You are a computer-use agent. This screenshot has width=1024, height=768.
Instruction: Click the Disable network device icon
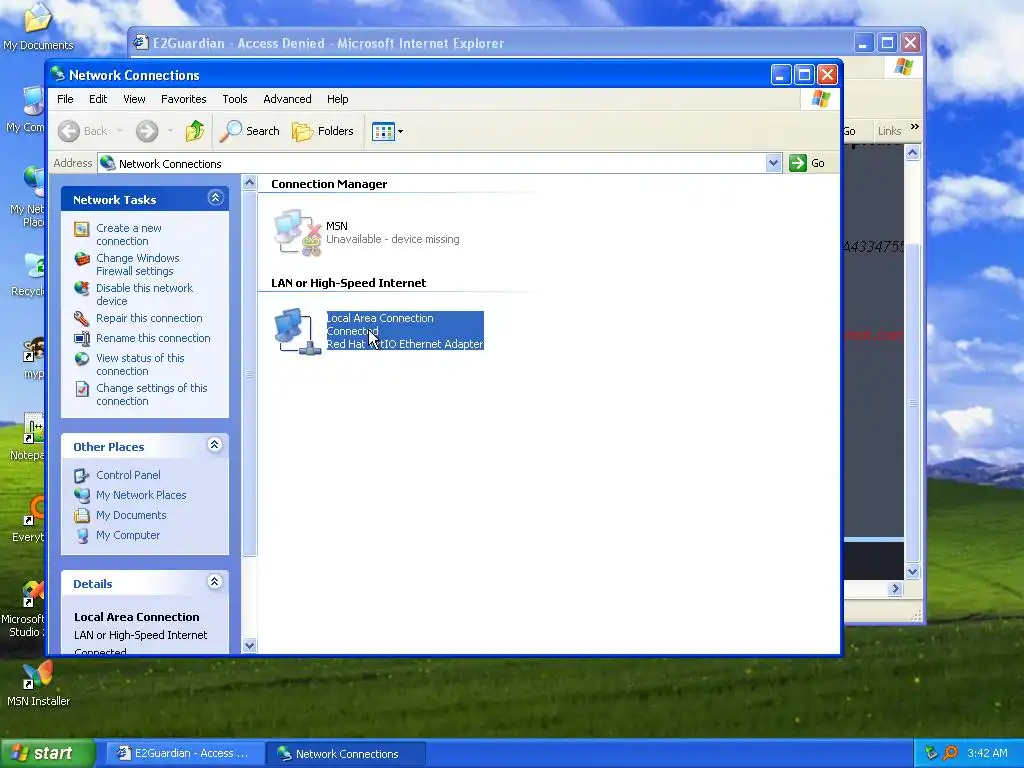pos(82,288)
